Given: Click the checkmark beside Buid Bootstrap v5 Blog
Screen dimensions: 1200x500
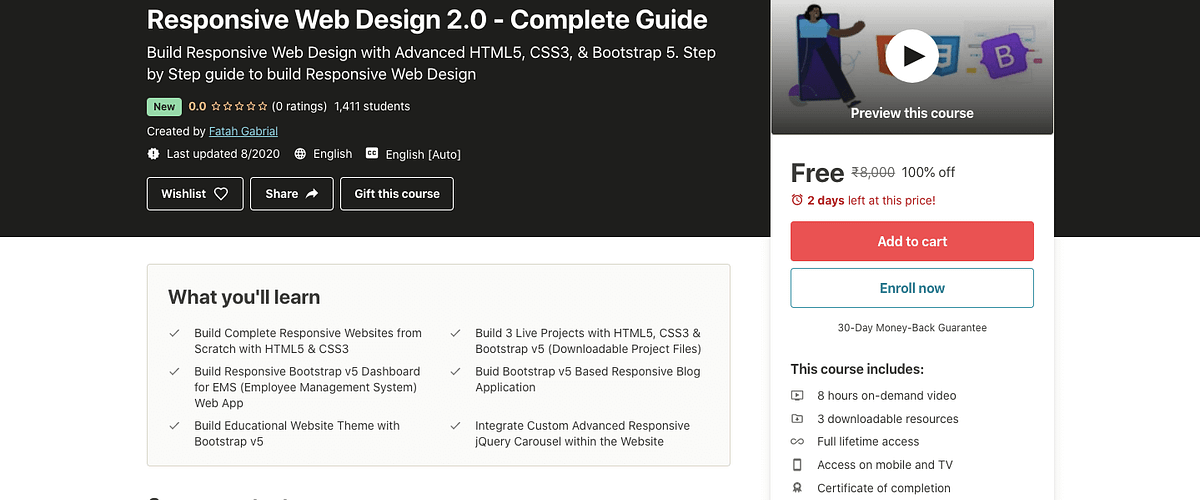Looking at the screenshot, I should pos(455,372).
